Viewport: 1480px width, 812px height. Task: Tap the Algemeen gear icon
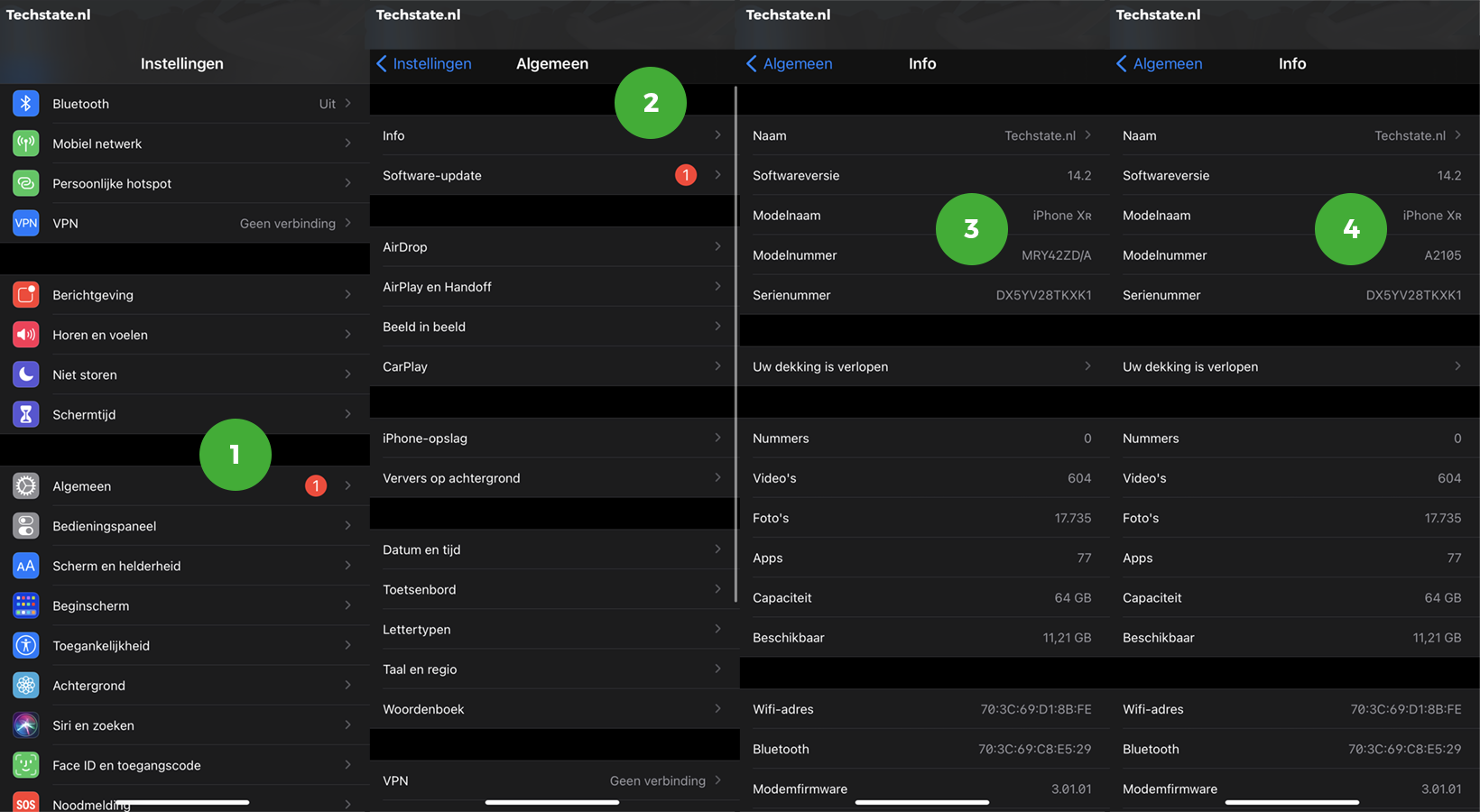[26, 486]
